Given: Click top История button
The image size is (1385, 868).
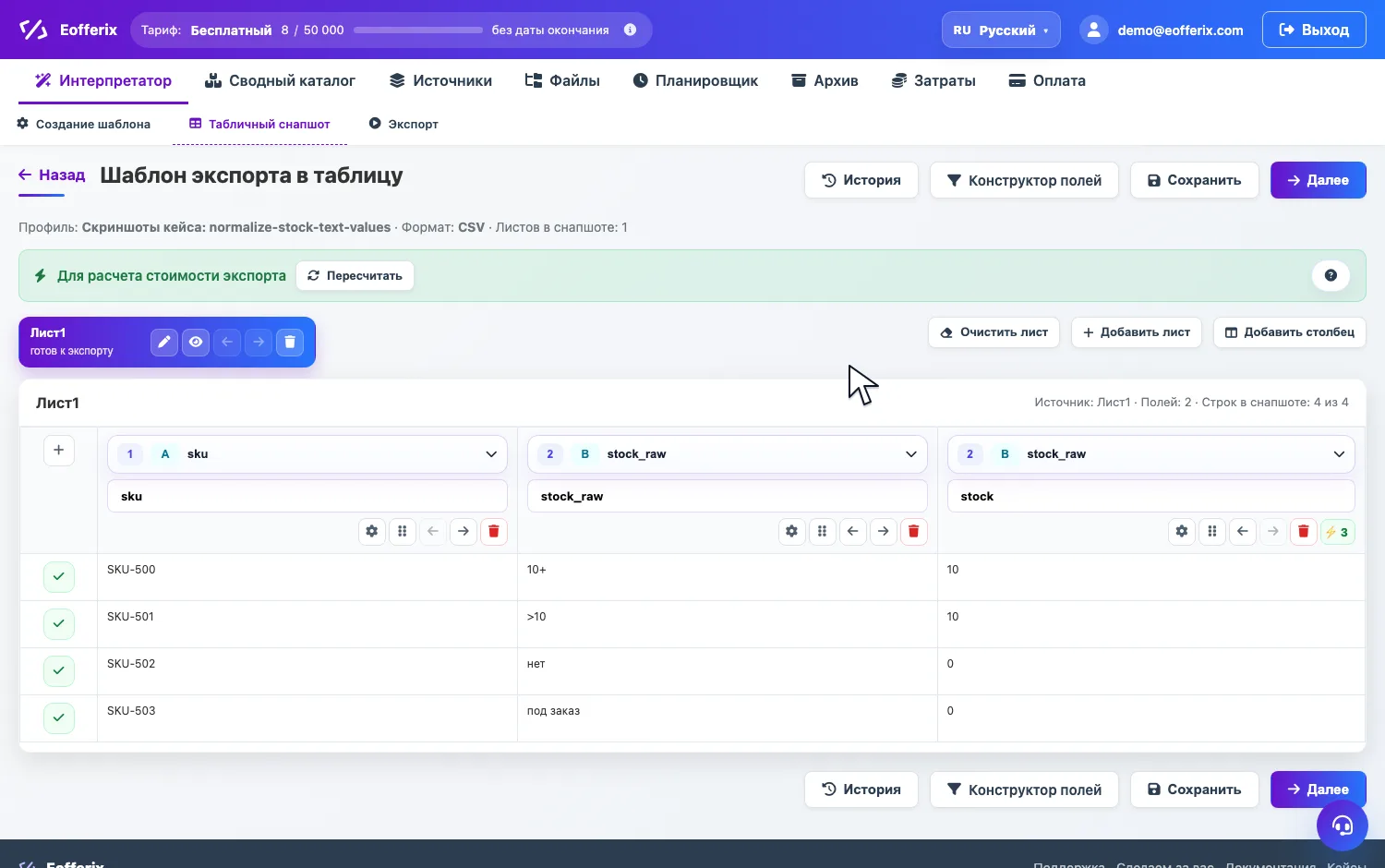Looking at the screenshot, I should click(861, 180).
